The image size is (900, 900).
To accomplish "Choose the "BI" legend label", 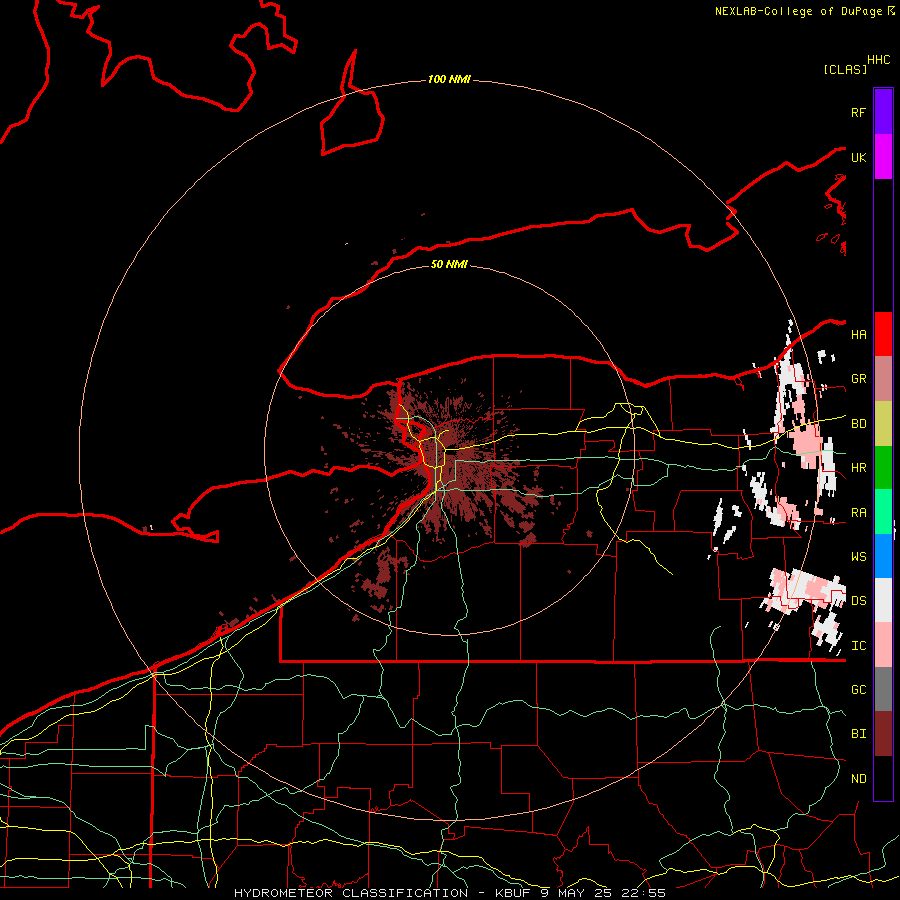I will pos(858,734).
